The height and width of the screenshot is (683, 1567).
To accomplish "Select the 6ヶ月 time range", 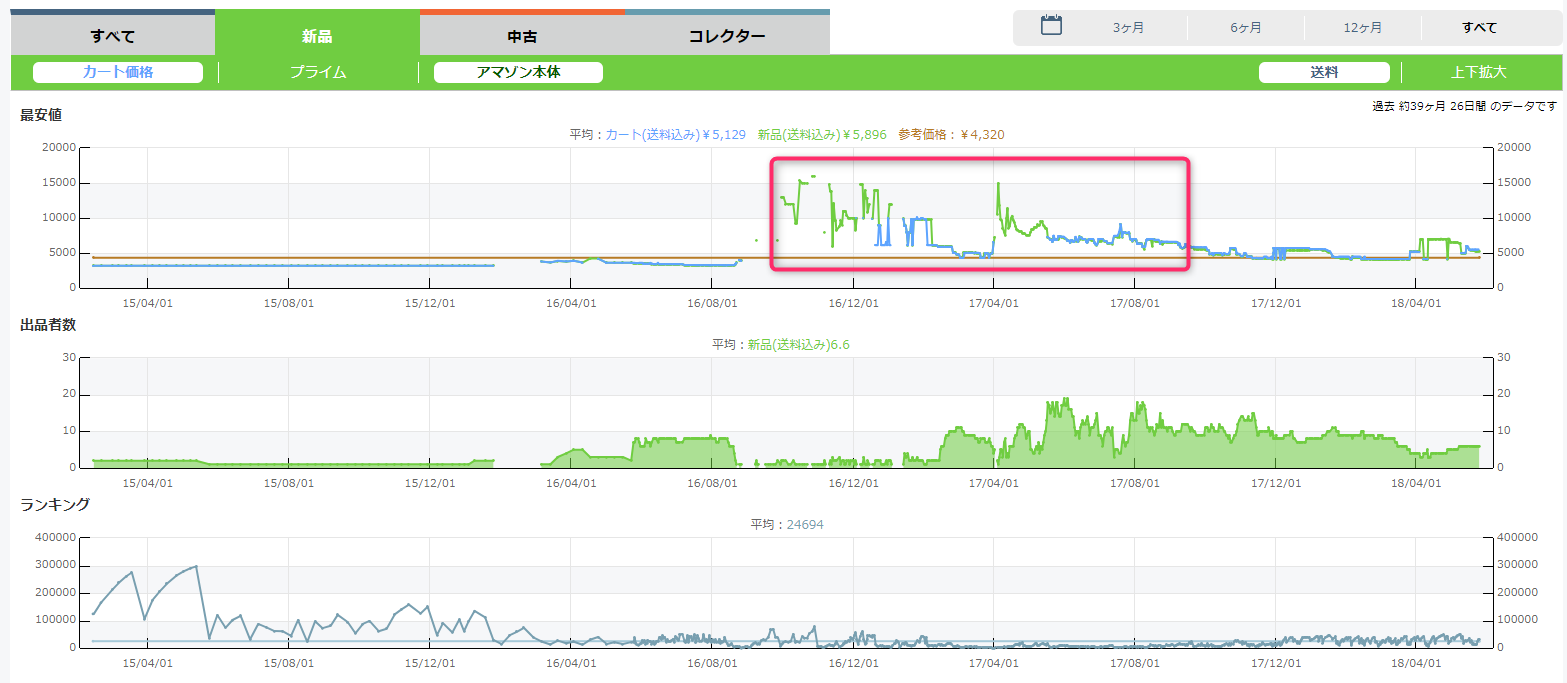I will [1245, 28].
